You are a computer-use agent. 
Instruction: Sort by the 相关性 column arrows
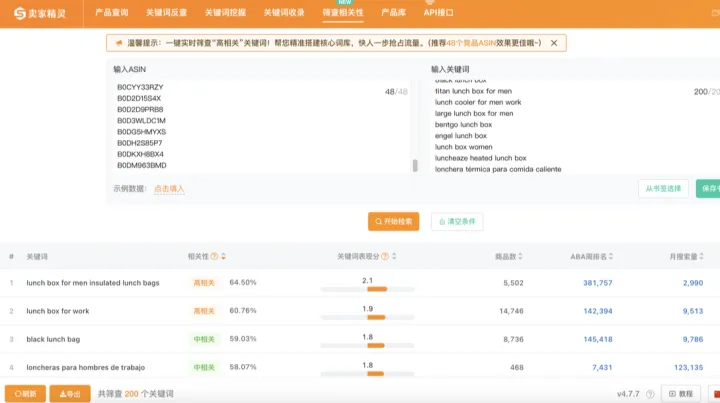tap(224, 257)
